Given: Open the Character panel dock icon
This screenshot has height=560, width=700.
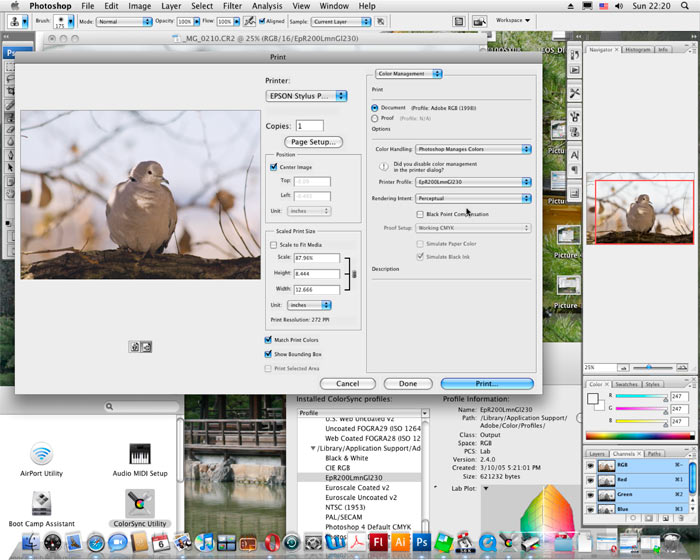Looking at the screenshot, I should [575, 155].
